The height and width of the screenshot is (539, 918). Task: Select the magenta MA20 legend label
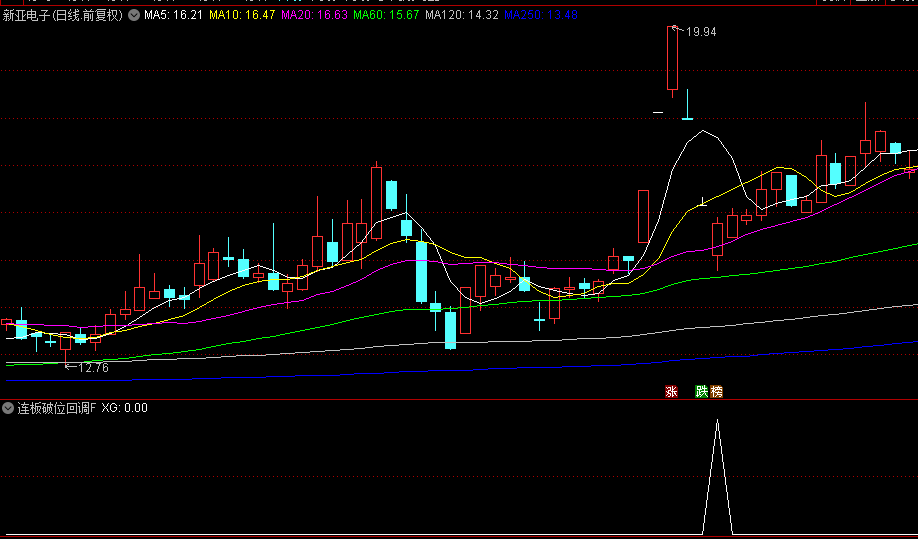tap(314, 16)
